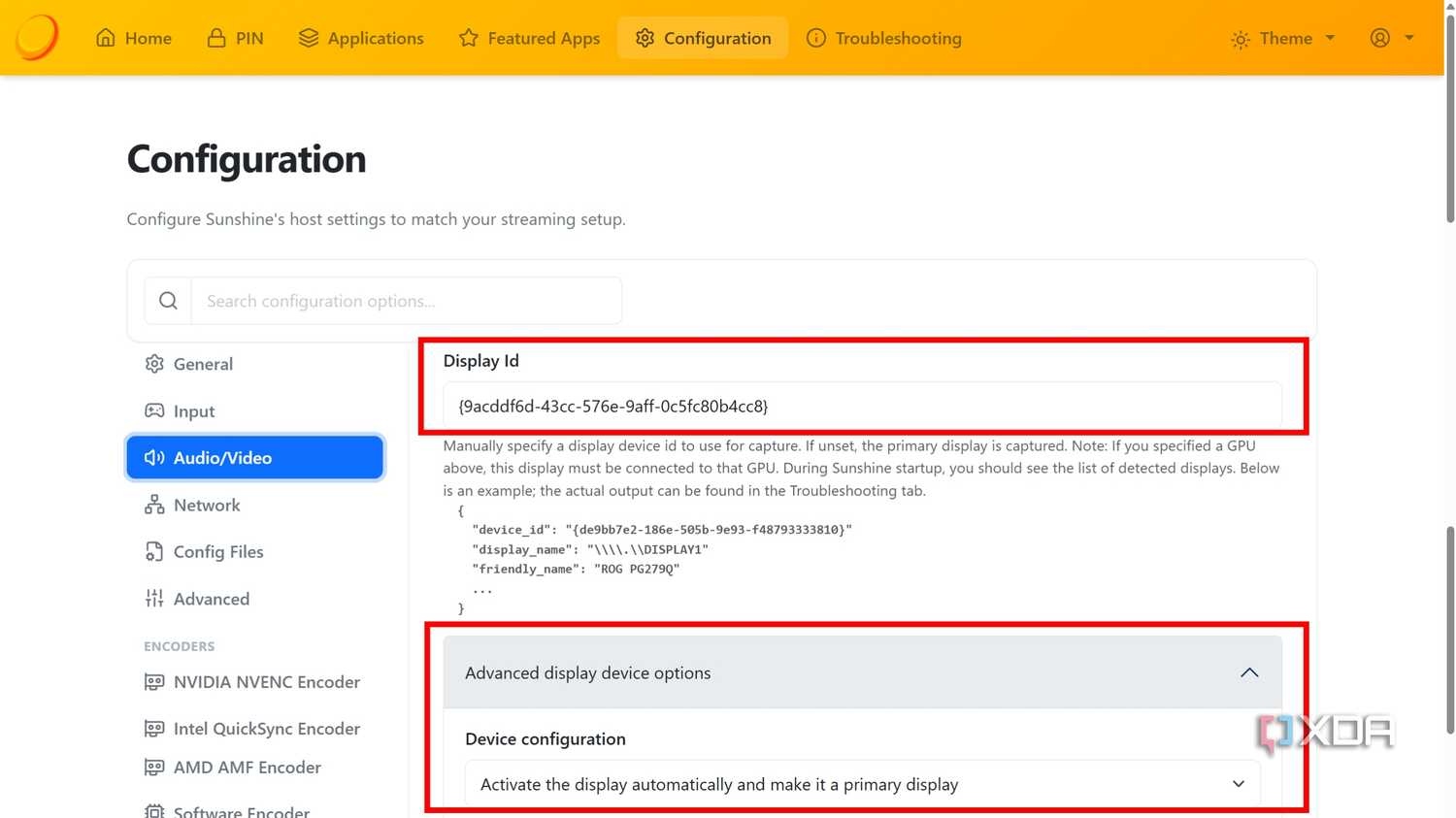The width and height of the screenshot is (1456, 818).
Task: Open the Device configuration dropdown
Action: 863,784
